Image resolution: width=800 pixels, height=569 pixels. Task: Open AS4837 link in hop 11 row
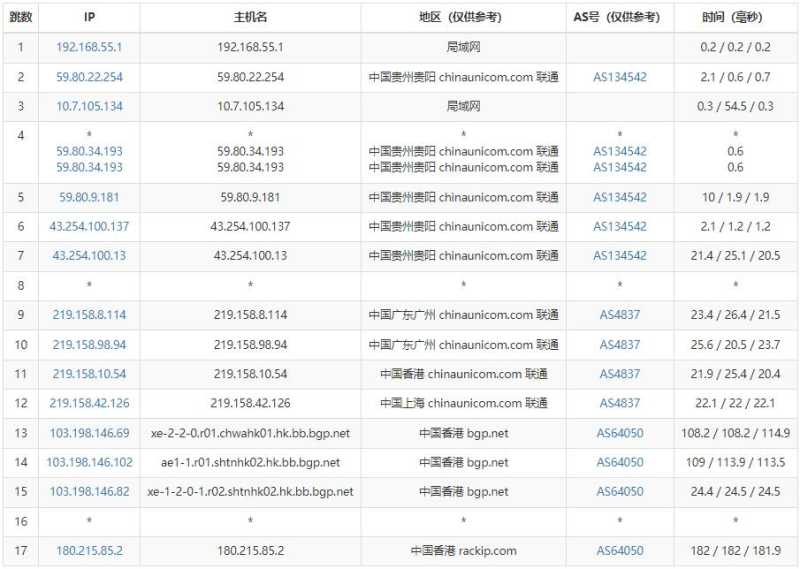click(x=619, y=374)
